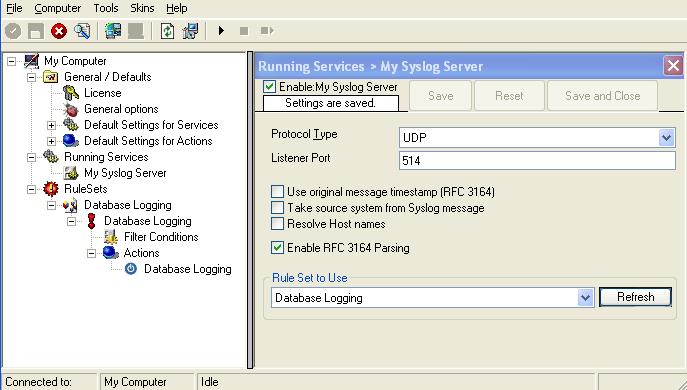Image resolution: width=687 pixels, height=390 pixels.
Task: Enable Use original message timestamp checkbox
Action: (x=277, y=192)
